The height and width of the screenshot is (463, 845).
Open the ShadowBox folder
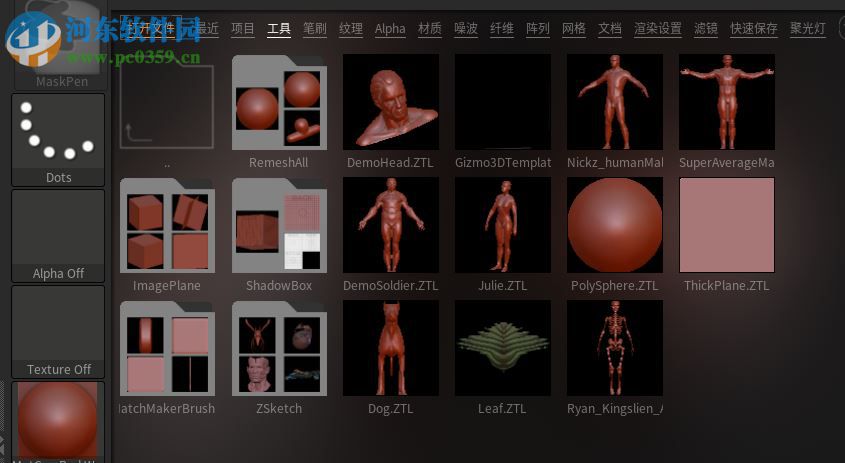click(279, 225)
